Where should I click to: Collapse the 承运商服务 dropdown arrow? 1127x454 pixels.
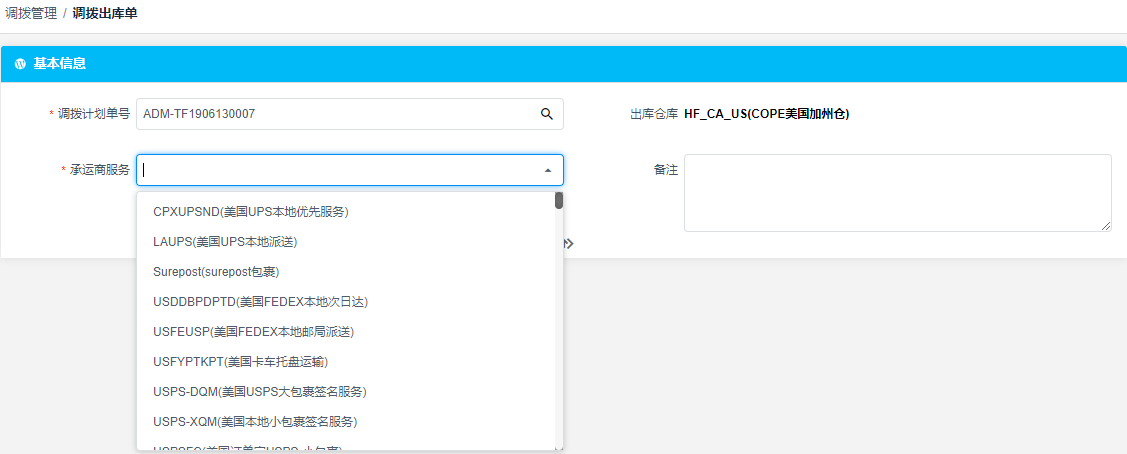pyautogui.click(x=548, y=170)
